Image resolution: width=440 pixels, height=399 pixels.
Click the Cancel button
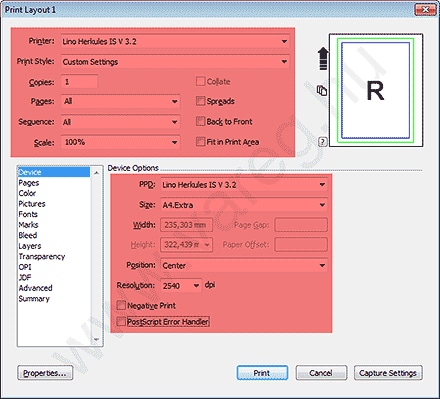click(321, 373)
